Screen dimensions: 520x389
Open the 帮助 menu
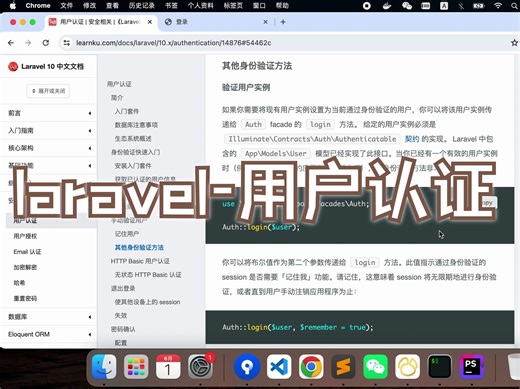pyautogui.click(x=282, y=5)
